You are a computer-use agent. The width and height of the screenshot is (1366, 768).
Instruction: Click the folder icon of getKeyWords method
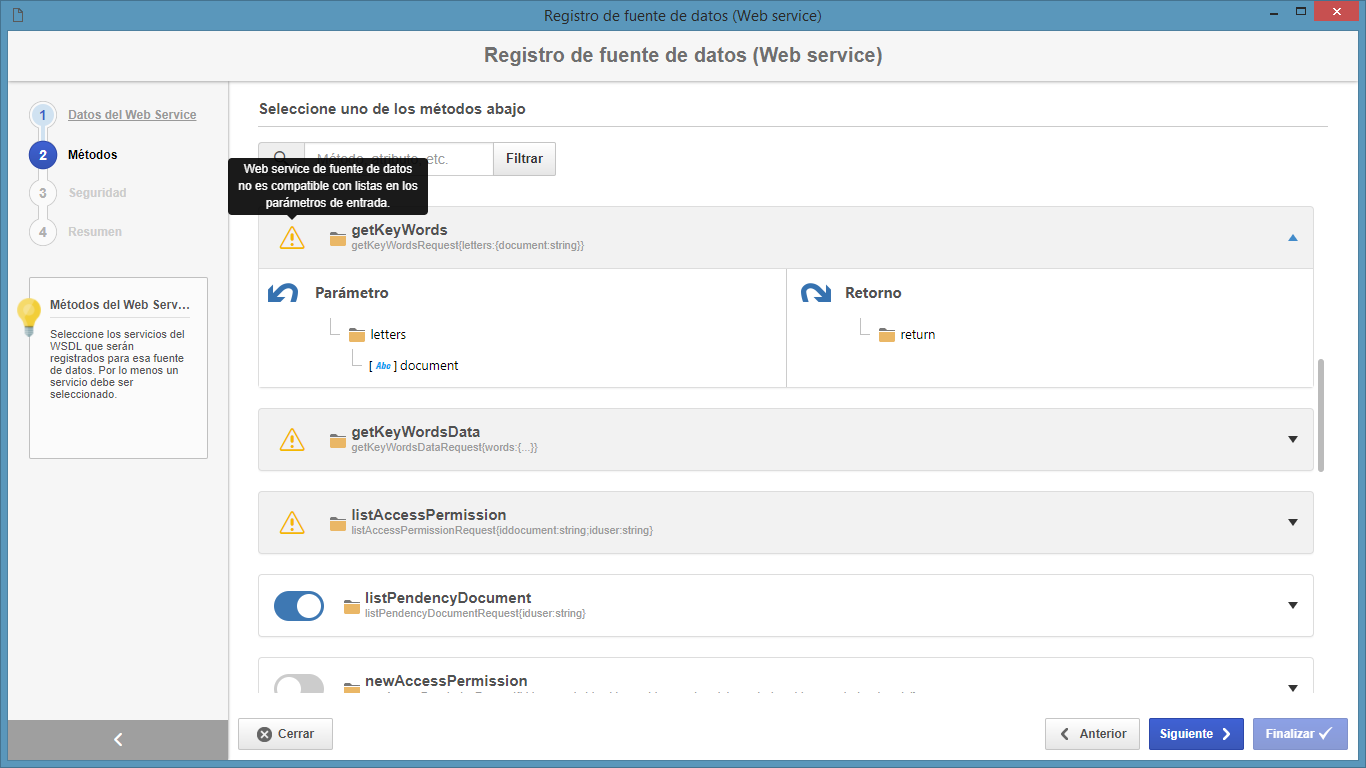point(338,237)
